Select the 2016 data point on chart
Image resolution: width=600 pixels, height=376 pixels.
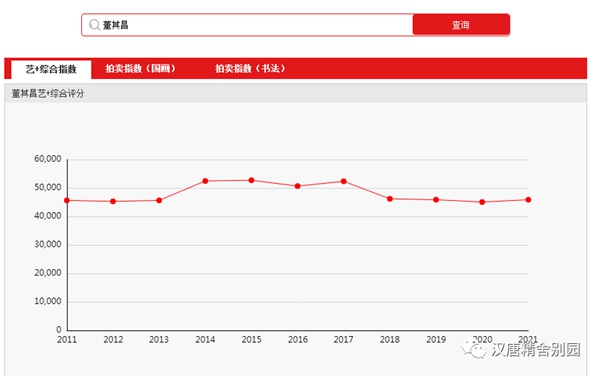tap(298, 186)
